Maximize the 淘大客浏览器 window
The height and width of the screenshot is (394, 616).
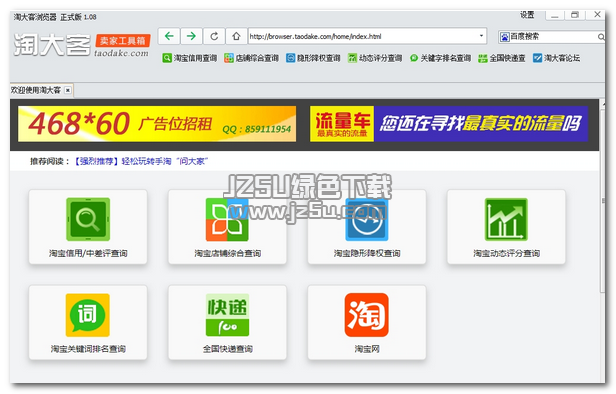point(575,15)
